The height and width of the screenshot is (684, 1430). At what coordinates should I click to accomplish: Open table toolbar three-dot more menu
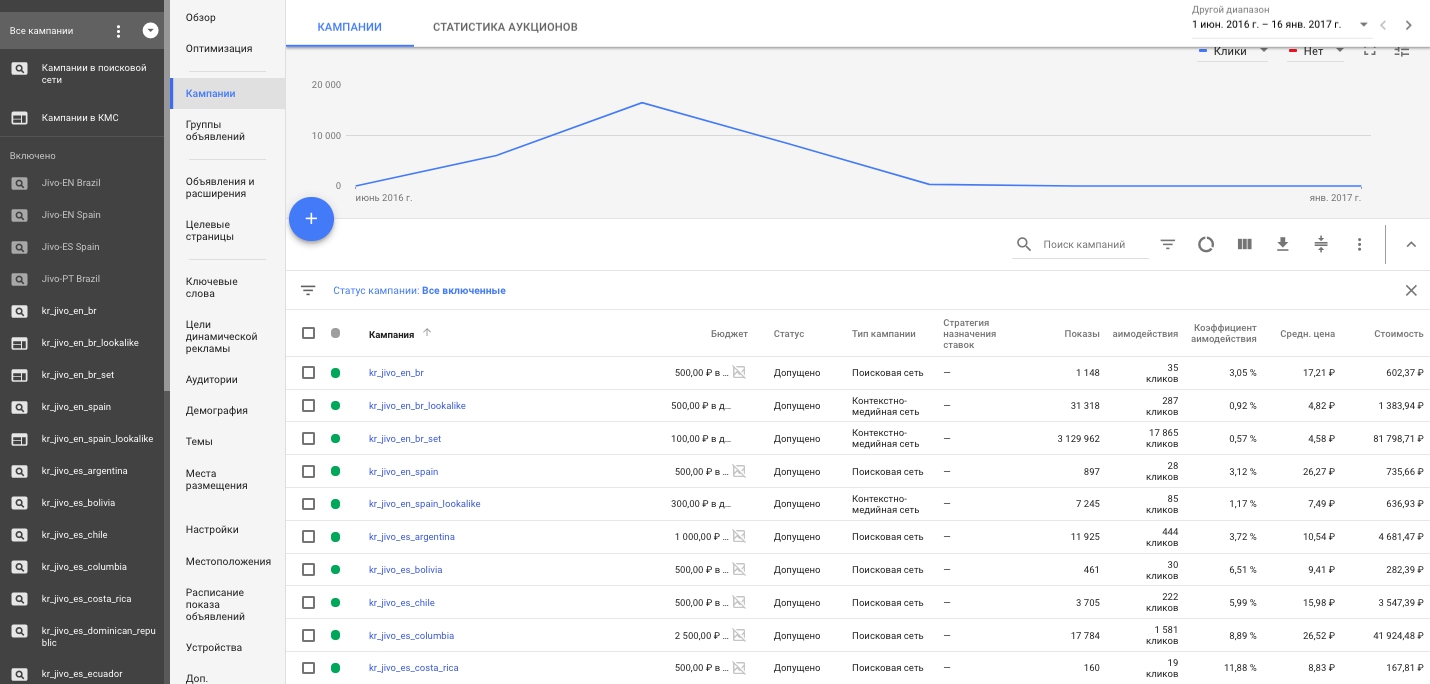[1359, 244]
